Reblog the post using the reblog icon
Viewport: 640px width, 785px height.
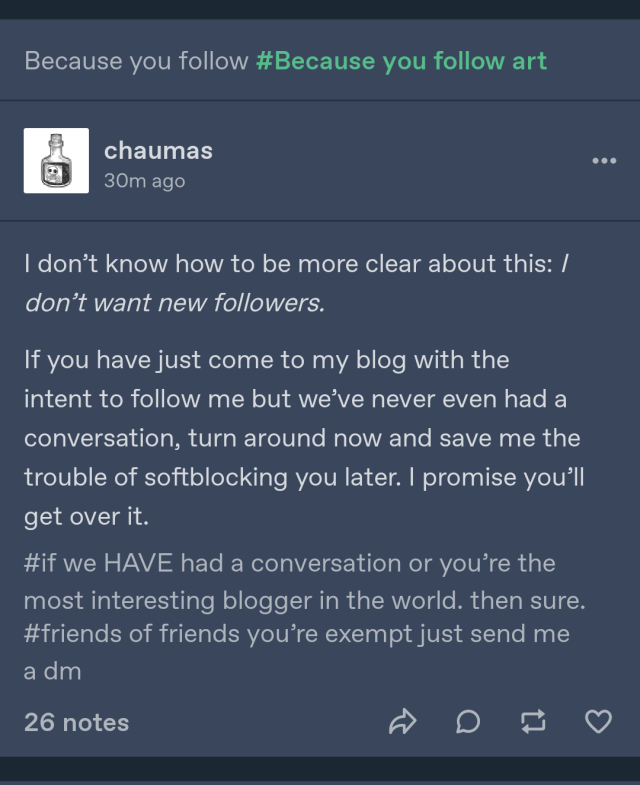[533, 721]
